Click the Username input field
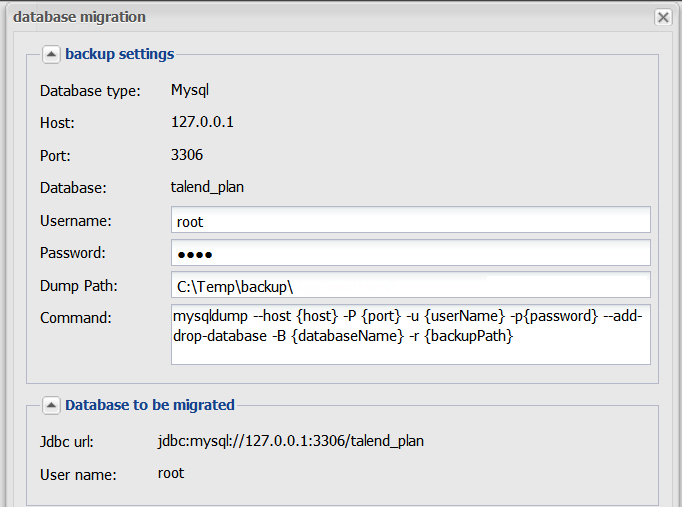Viewport: 682px width, 507px height. pos(410,221)
